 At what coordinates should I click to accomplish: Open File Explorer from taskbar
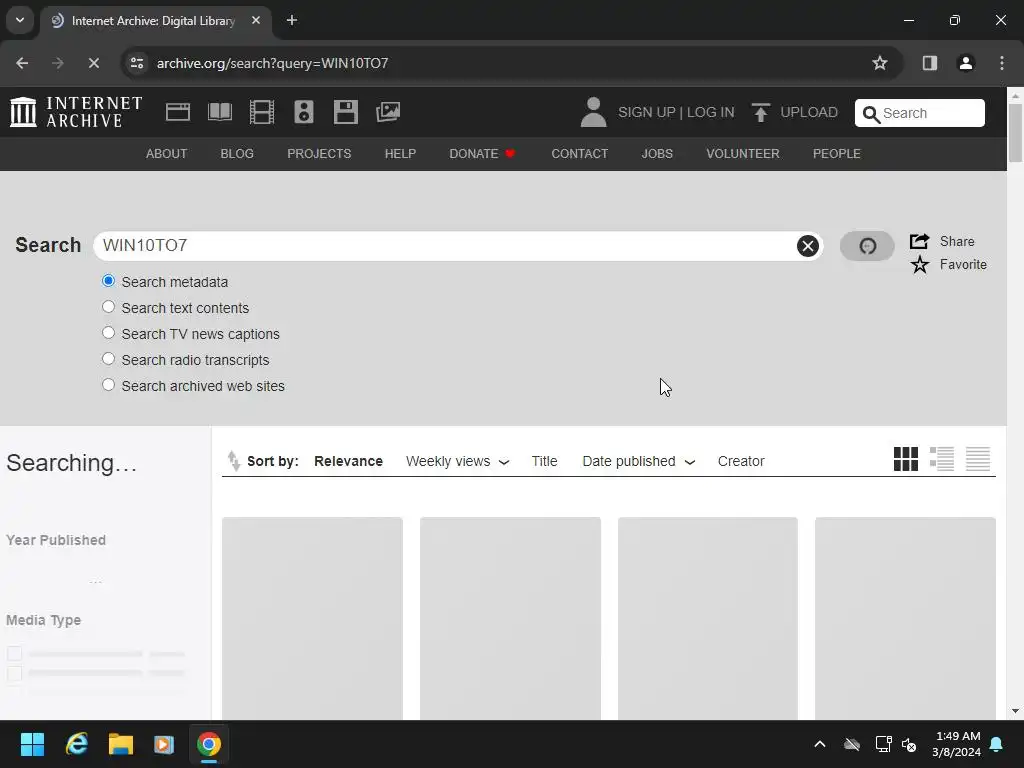pyautogui.click(x=121, y=744)
